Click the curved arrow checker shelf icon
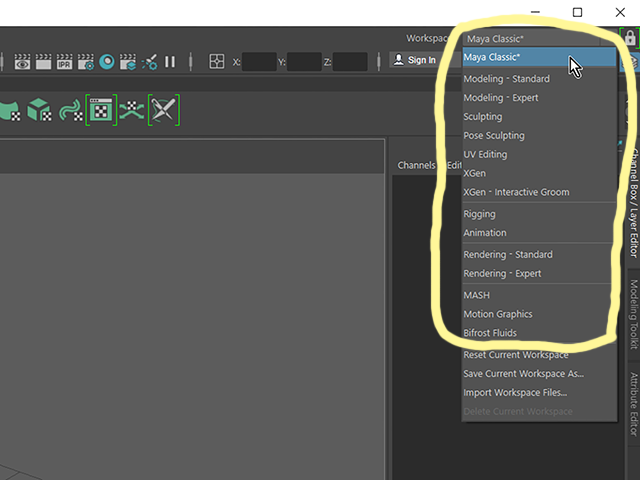This screenshot has width=640, height=480. click(x=71, y=110)
